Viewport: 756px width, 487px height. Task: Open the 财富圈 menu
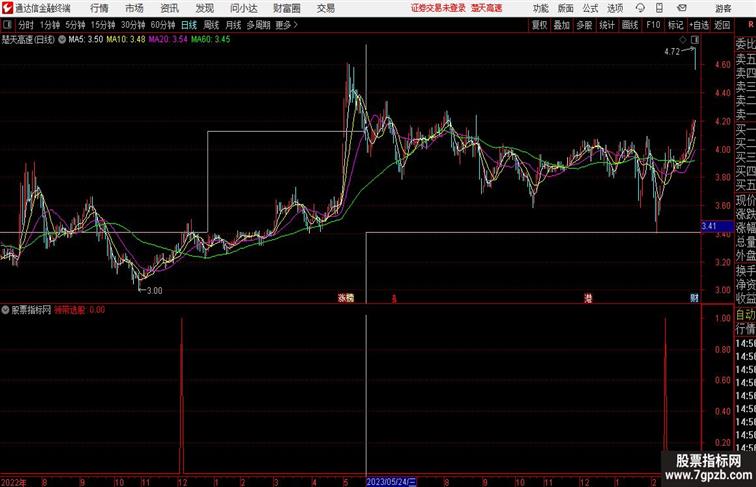point(286,8)
